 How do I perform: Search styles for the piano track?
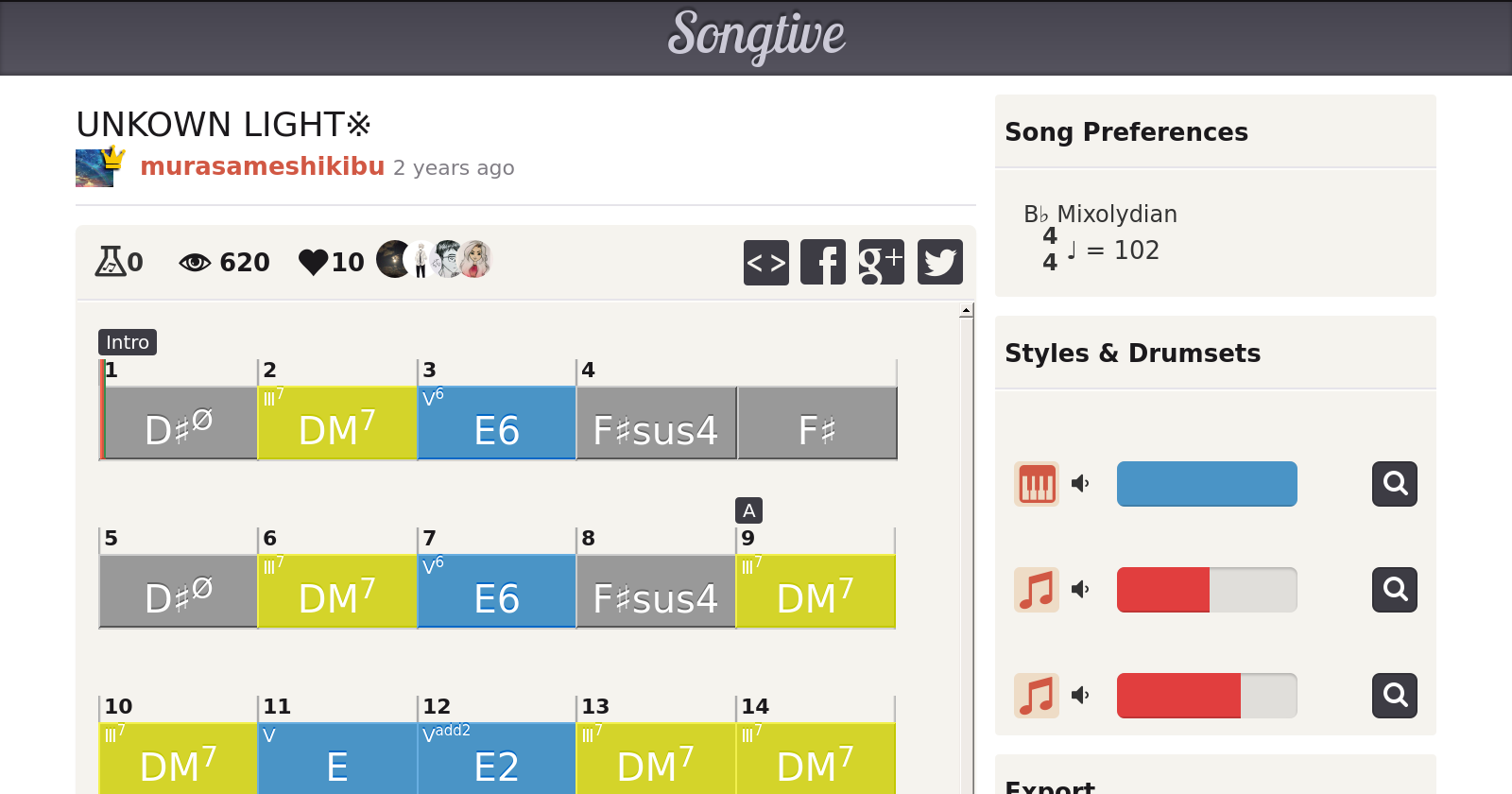[1395, 484]
